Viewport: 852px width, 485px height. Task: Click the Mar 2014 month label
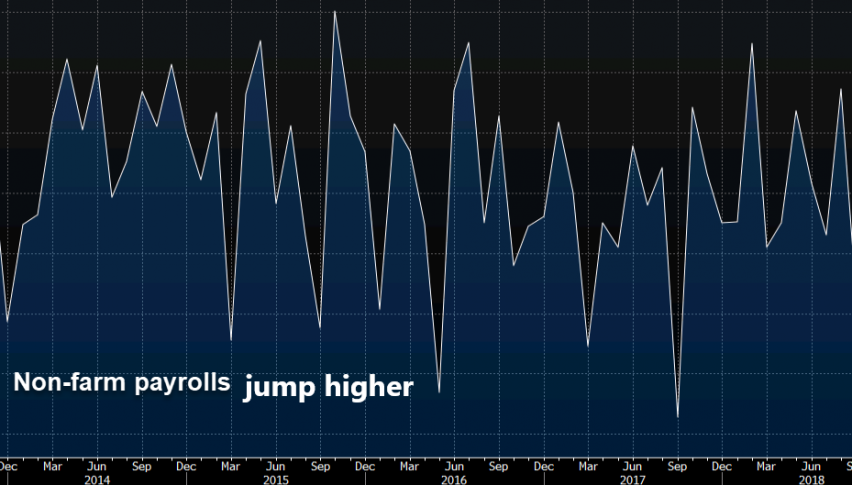tap(52, 465)
